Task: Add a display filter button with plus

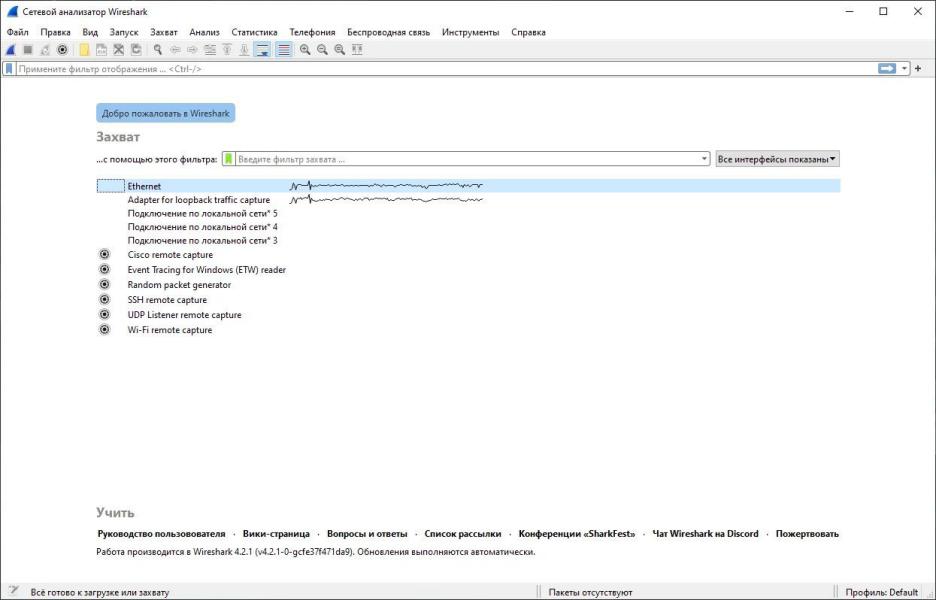Action: point(918,69)
